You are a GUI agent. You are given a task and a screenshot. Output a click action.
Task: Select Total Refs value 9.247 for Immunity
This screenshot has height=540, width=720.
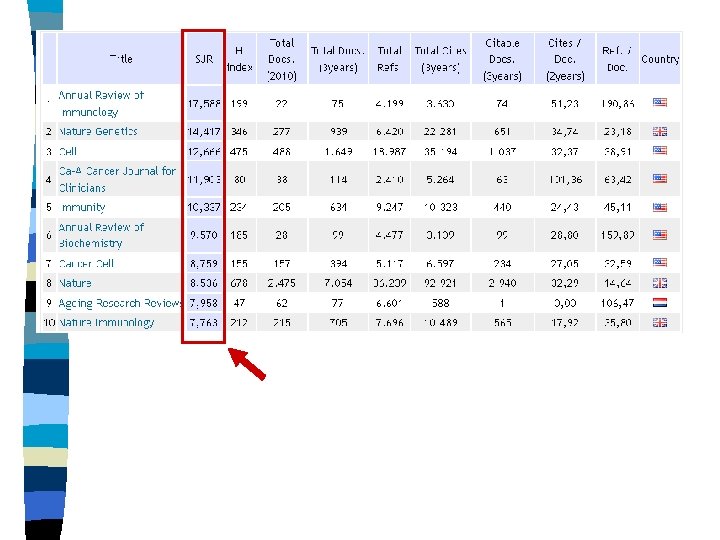[x=389, y=207]
